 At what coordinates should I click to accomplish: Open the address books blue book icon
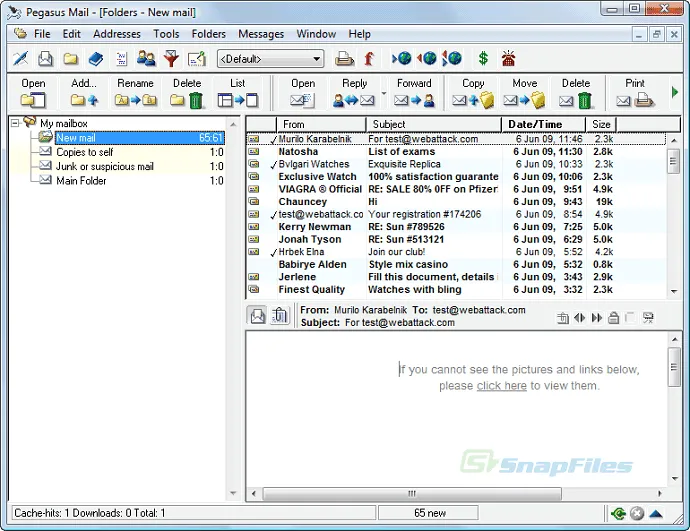coord(95,59)
